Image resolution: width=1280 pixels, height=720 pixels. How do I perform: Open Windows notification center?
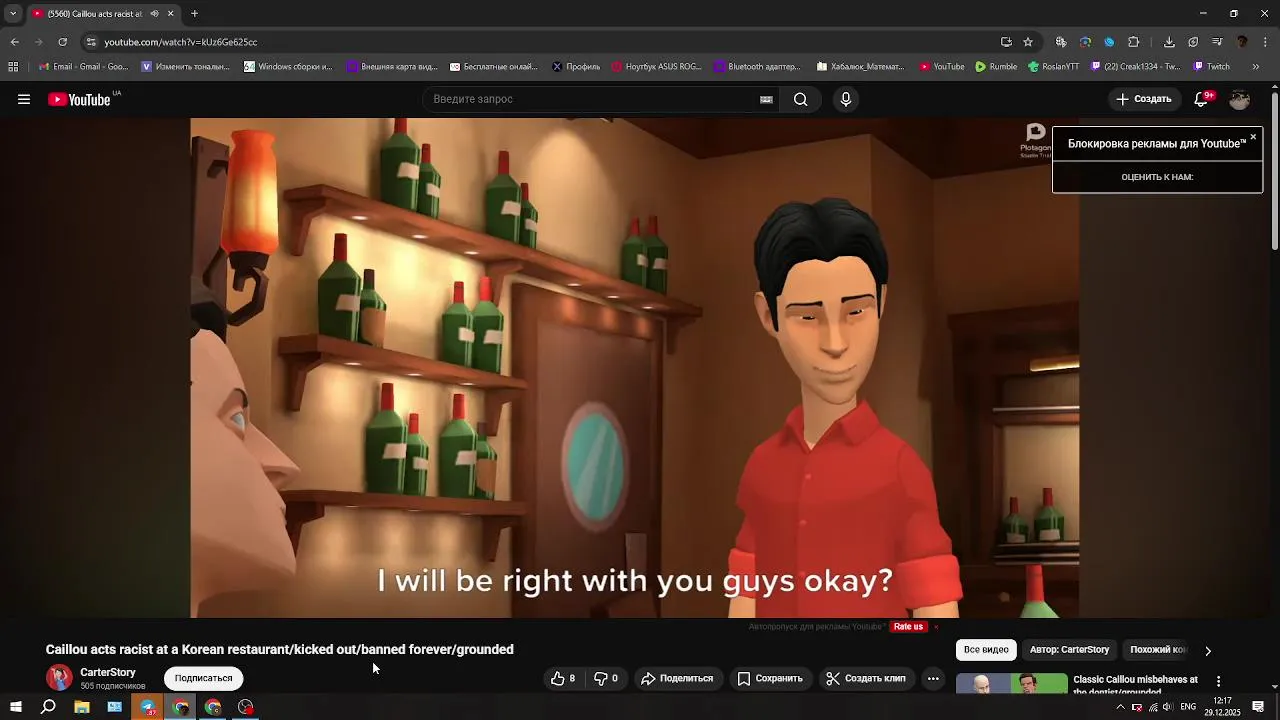point(1258,707)
